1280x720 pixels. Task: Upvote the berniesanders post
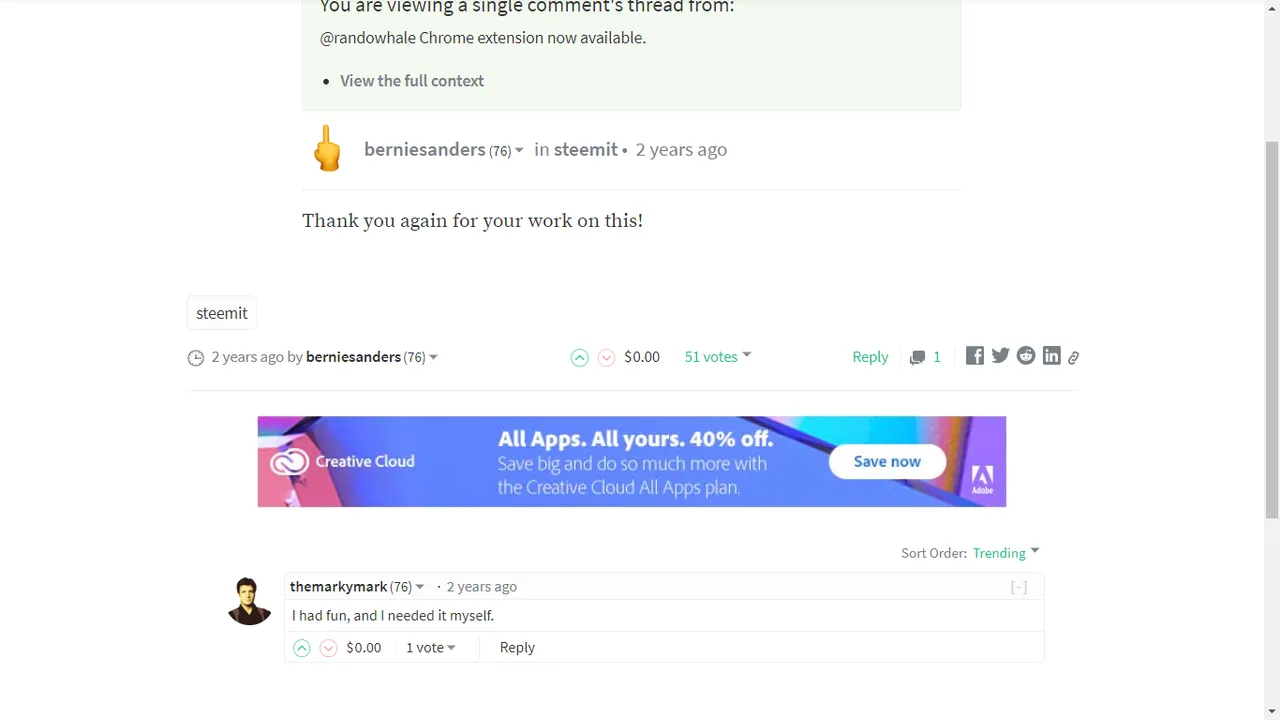pyautogui.click(x=579, y=357)
